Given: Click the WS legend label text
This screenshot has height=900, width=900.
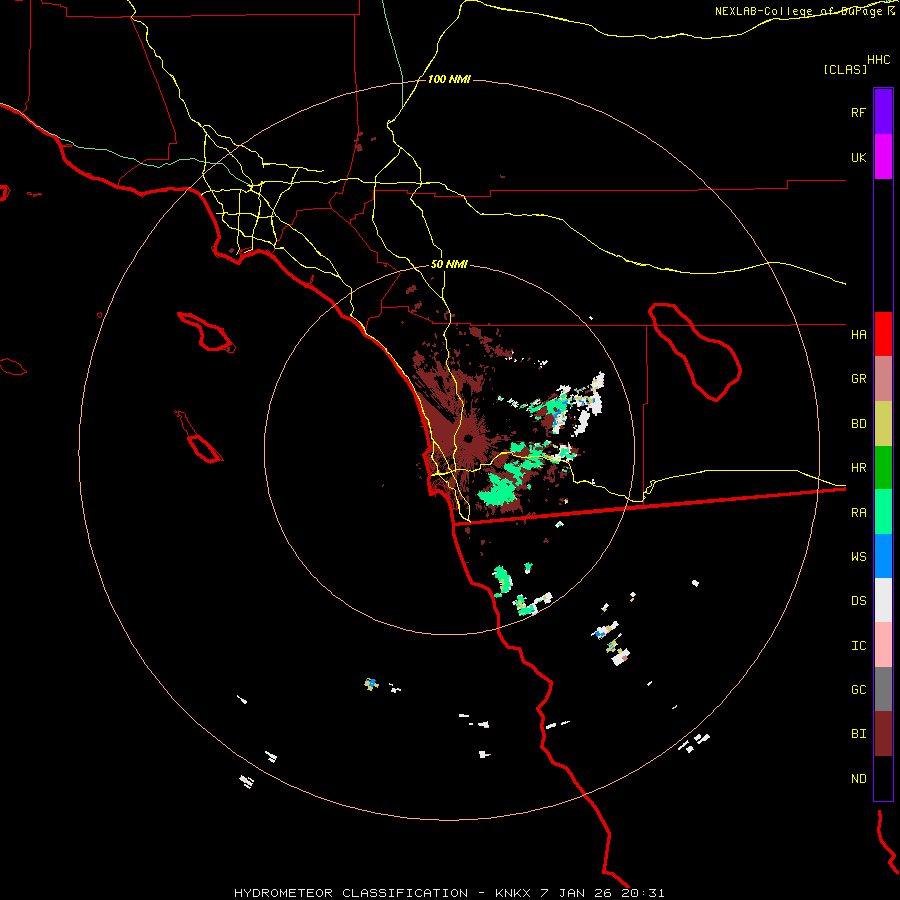Looking at the screenshot, I should coord(858,556).
